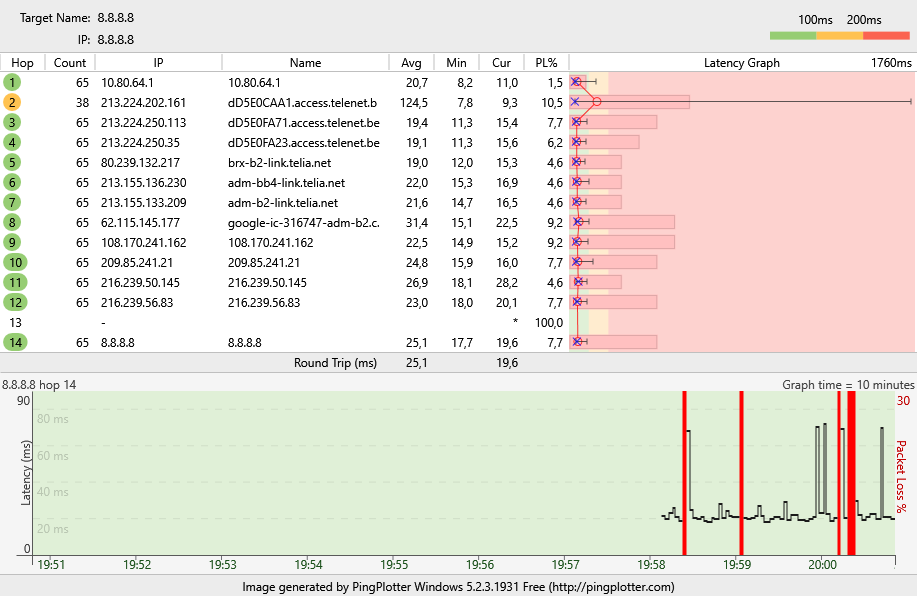The image size is (917, 596).
Task: Select the hop 10 green circle icon
Action: (12, 262)
